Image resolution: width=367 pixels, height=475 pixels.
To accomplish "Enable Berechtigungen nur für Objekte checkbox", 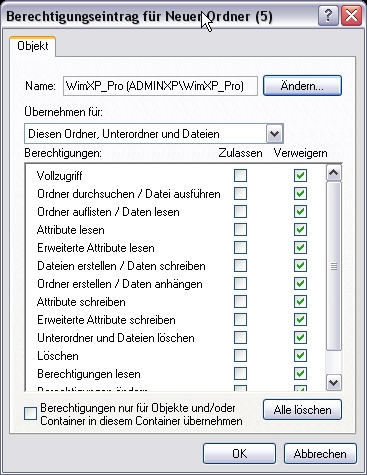I will 30,414.
